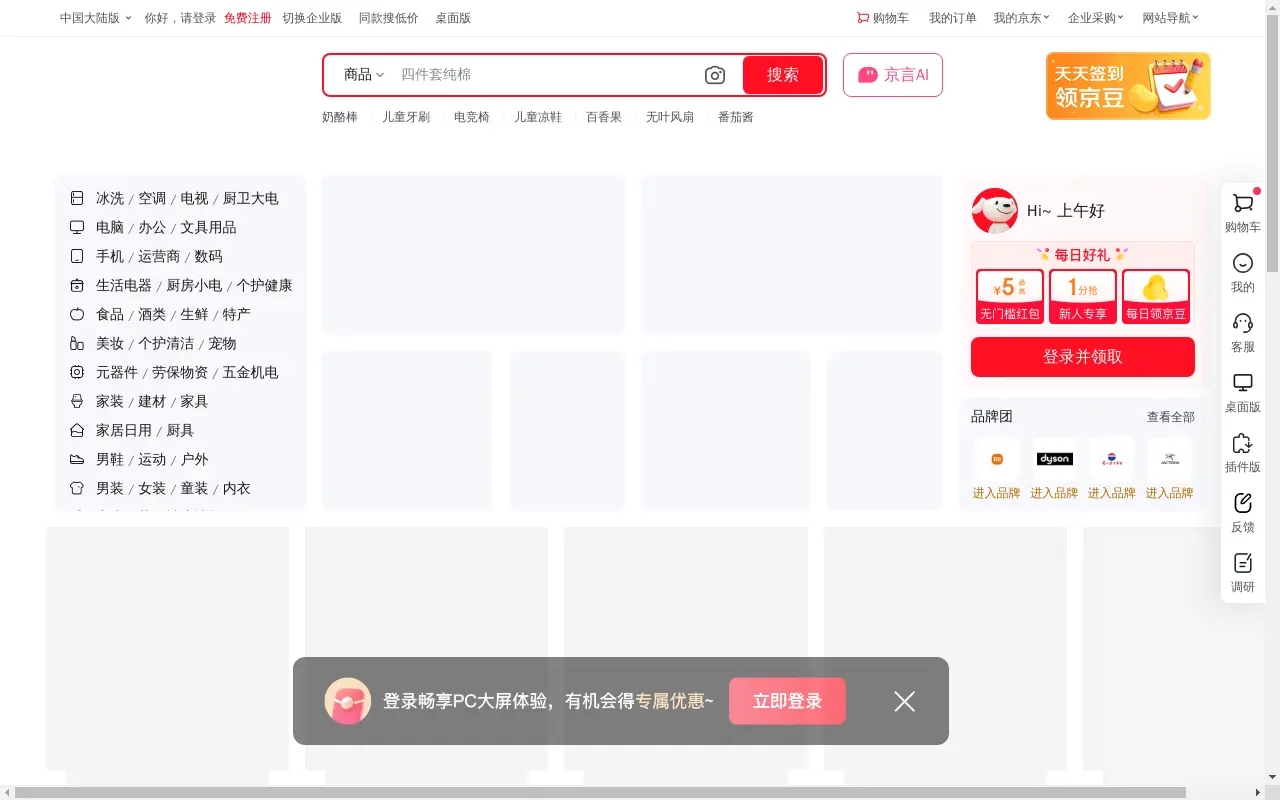1280x800 pixels.
Task: Click the search input field
Action: (545, 75)
